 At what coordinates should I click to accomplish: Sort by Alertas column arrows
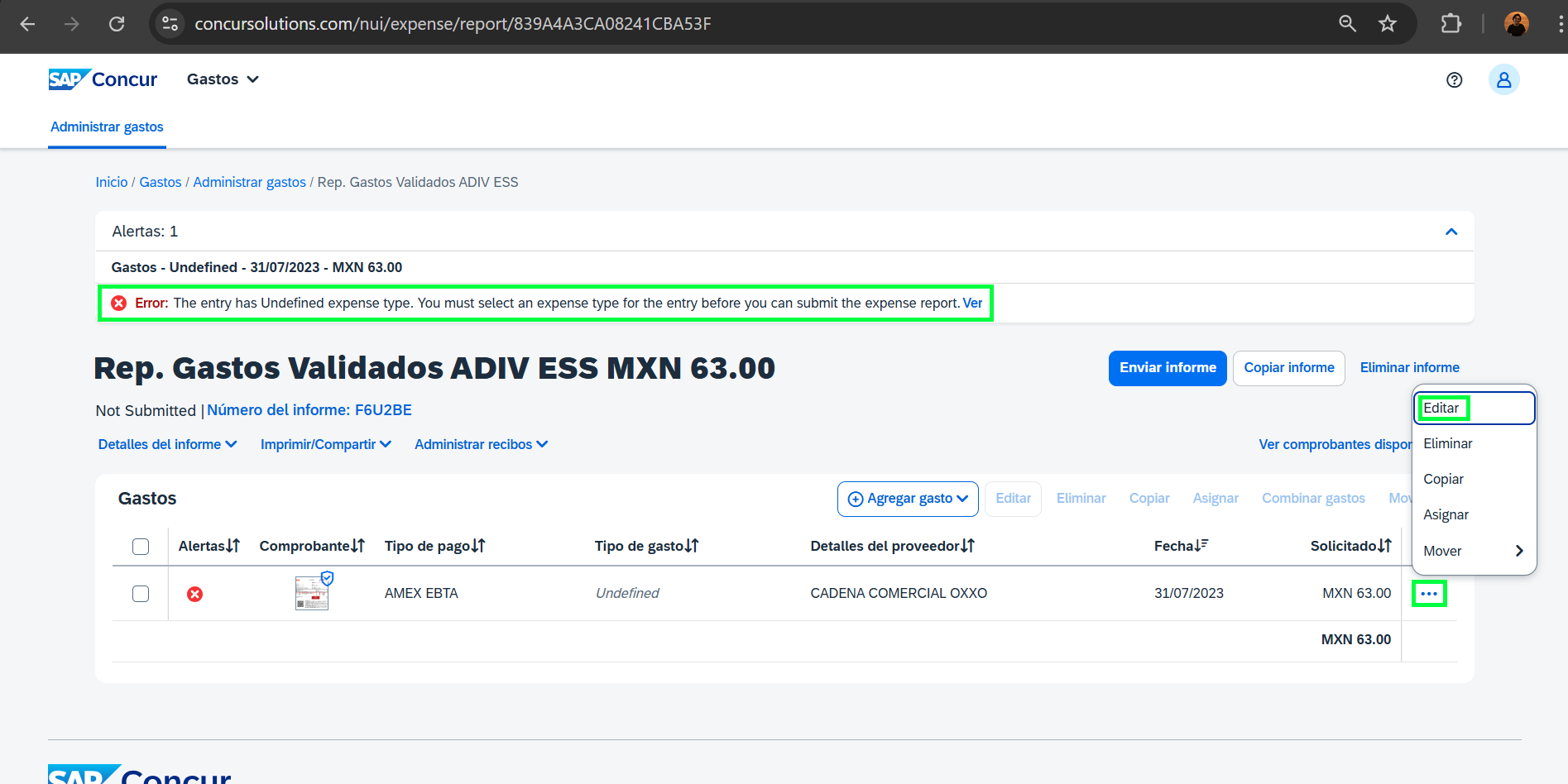point(233,546)
